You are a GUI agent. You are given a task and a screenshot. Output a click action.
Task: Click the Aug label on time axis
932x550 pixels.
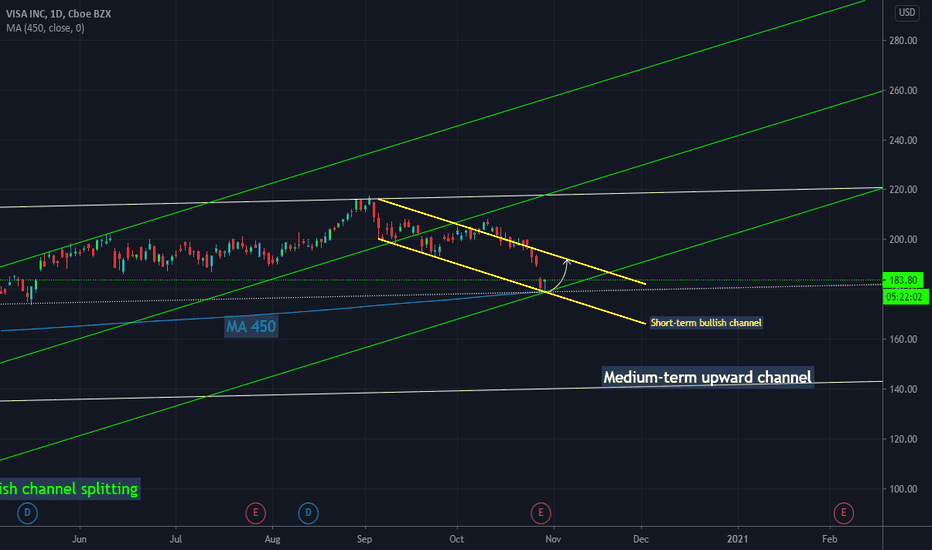click(272, 539)
